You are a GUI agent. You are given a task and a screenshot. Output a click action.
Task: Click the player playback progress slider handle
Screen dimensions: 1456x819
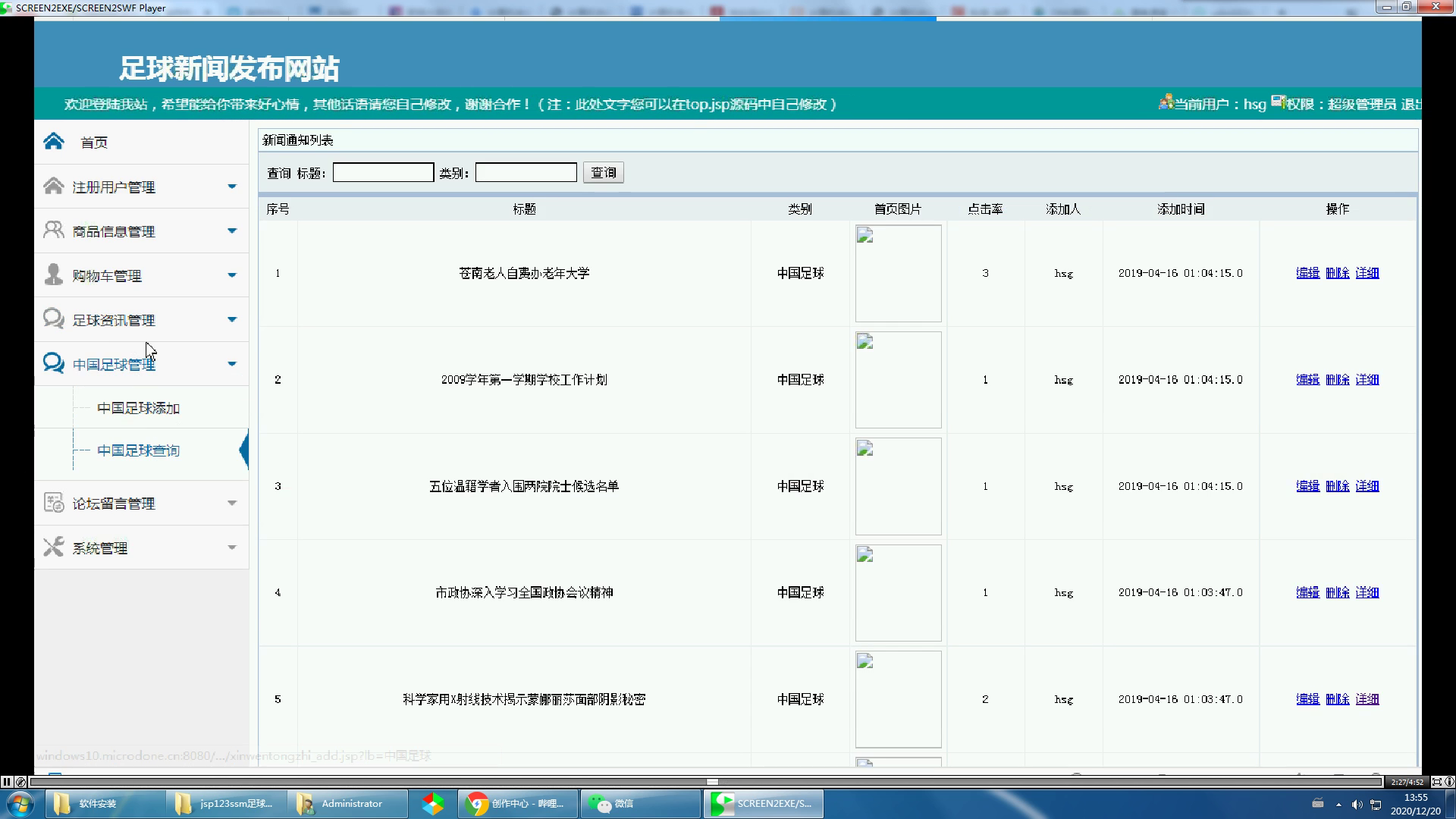[712, 782]
